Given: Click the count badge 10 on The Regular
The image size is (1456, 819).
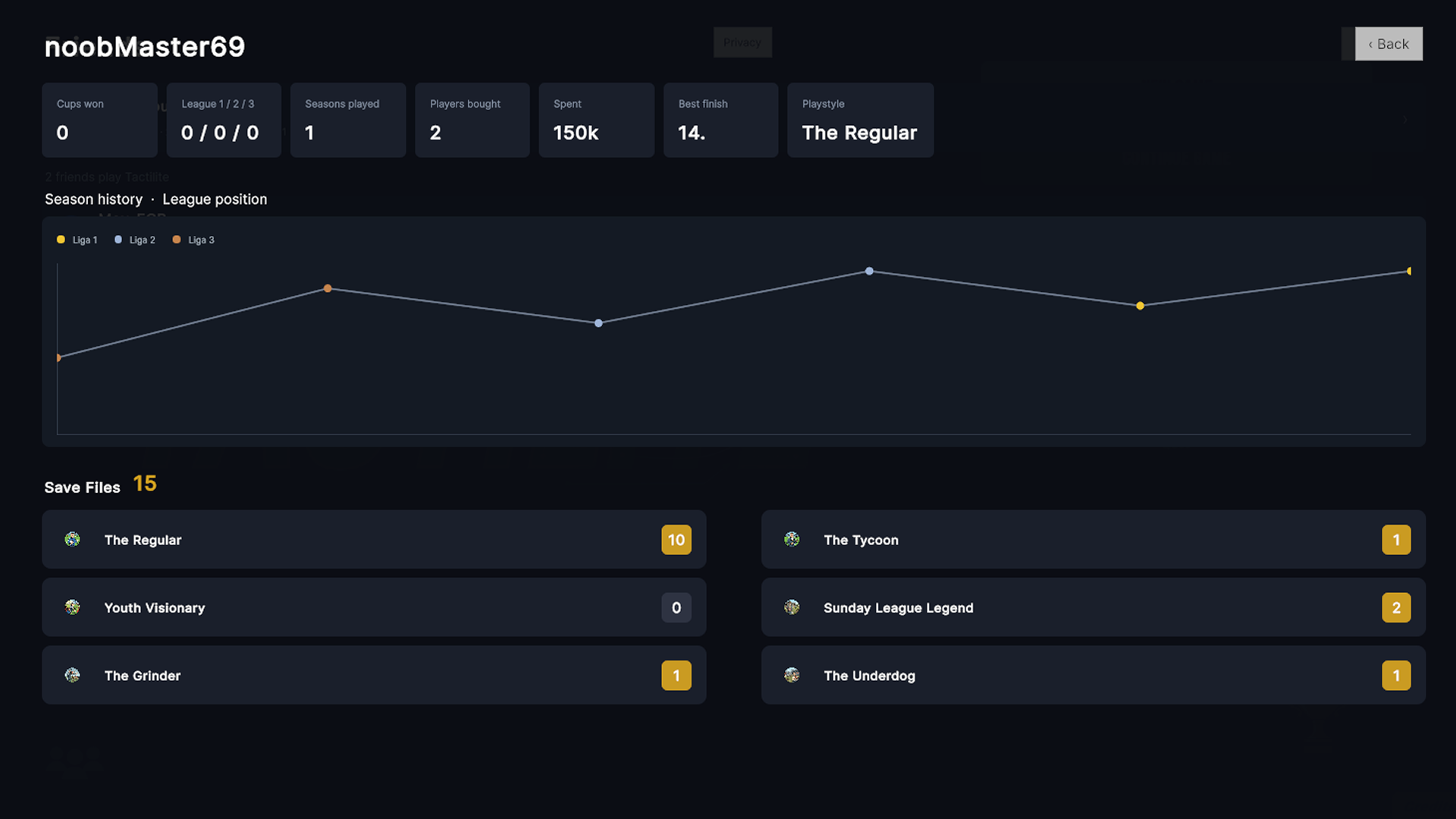Looking at the screenshot, I should [676, 540].
